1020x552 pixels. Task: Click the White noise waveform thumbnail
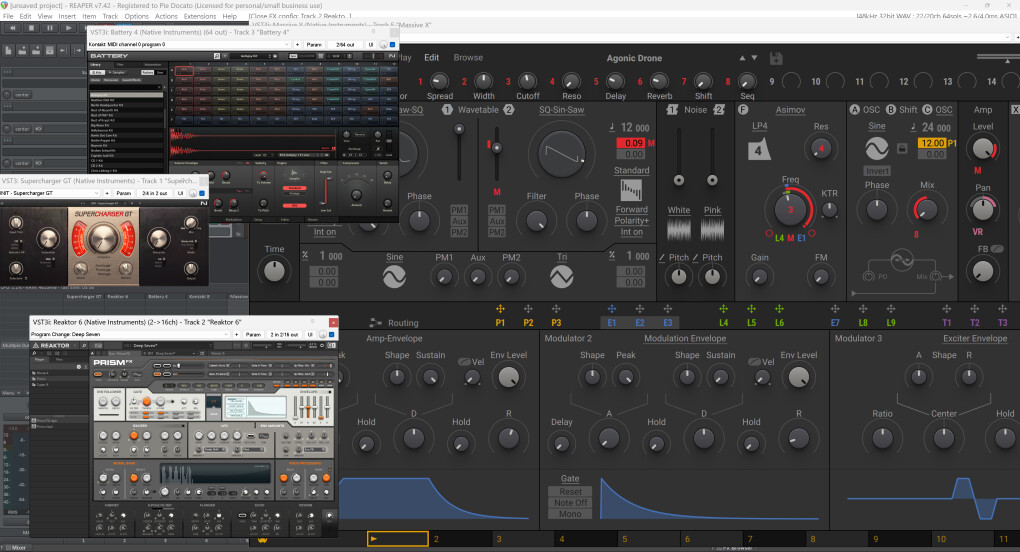click(679, 230)
